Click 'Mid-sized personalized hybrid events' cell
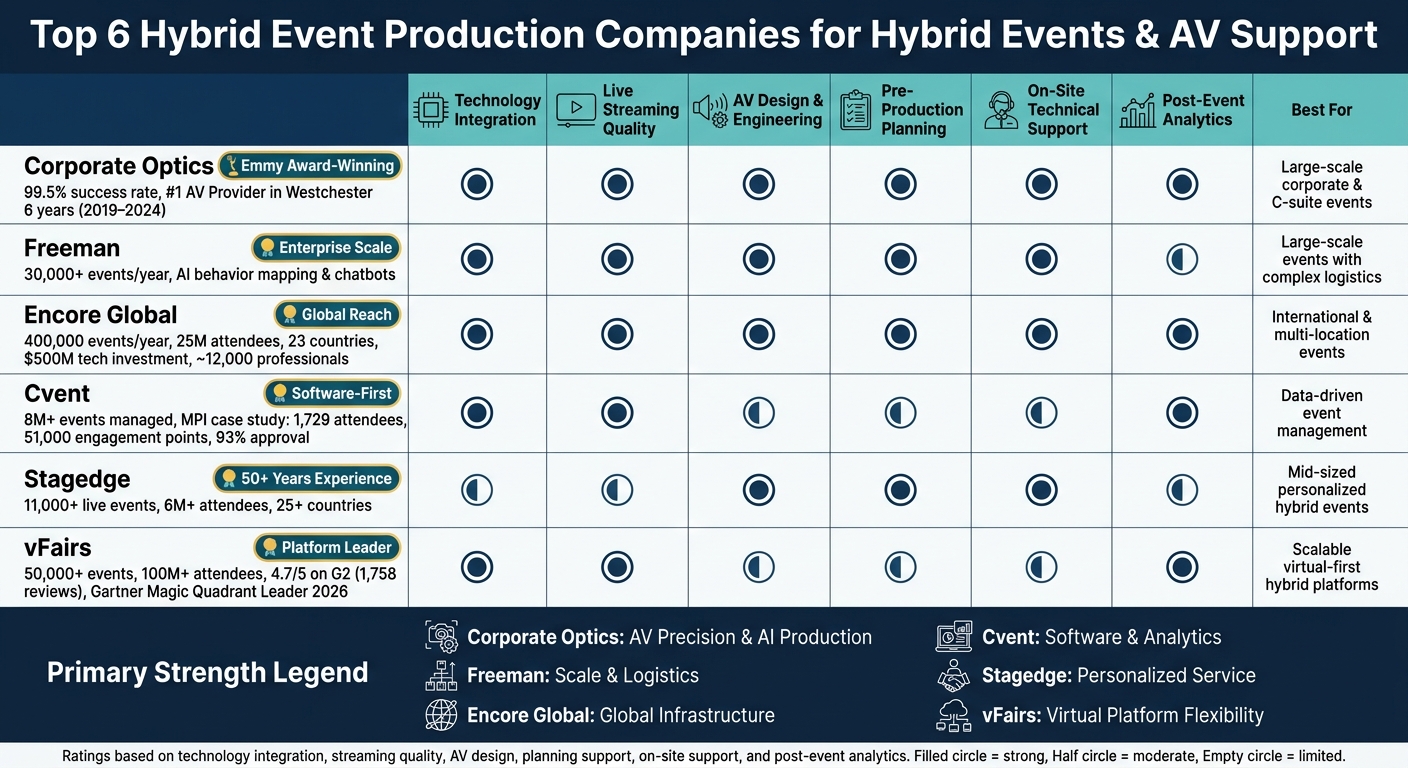The image size is (1408, 768). (1321, 490)
